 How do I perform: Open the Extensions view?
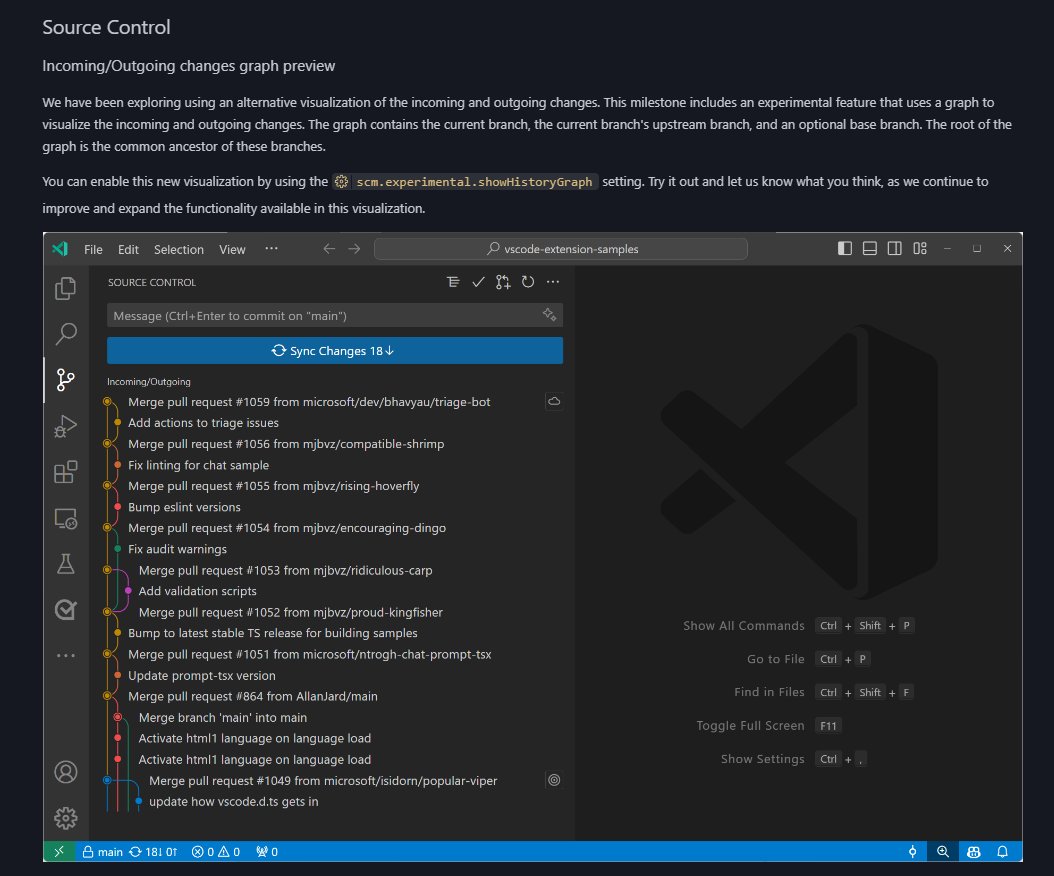[x=65, y=472]
